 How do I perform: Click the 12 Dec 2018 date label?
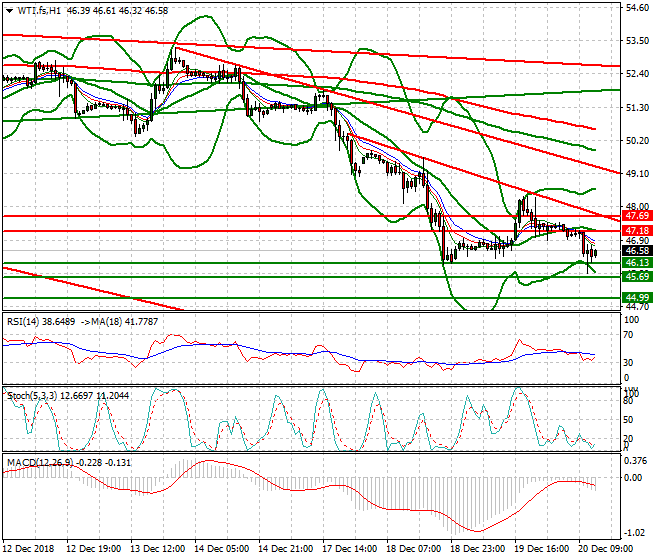[29, 549]
